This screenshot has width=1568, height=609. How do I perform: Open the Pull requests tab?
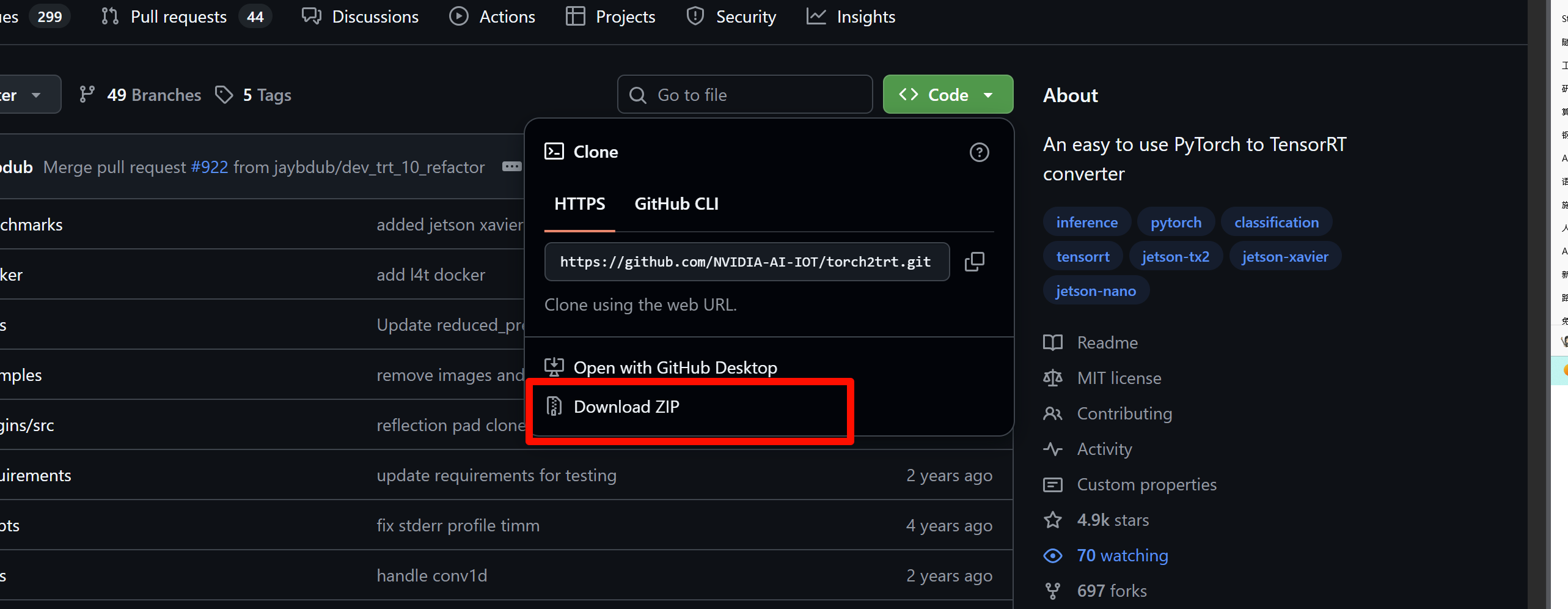tap(186, 17)
